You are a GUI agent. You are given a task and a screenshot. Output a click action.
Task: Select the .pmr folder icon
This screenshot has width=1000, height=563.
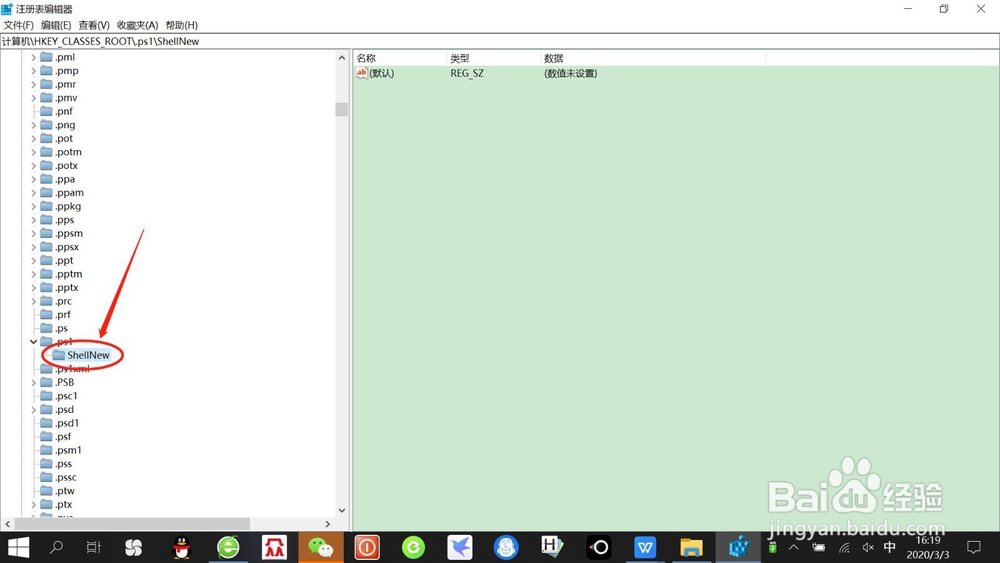tap(46, 84)
